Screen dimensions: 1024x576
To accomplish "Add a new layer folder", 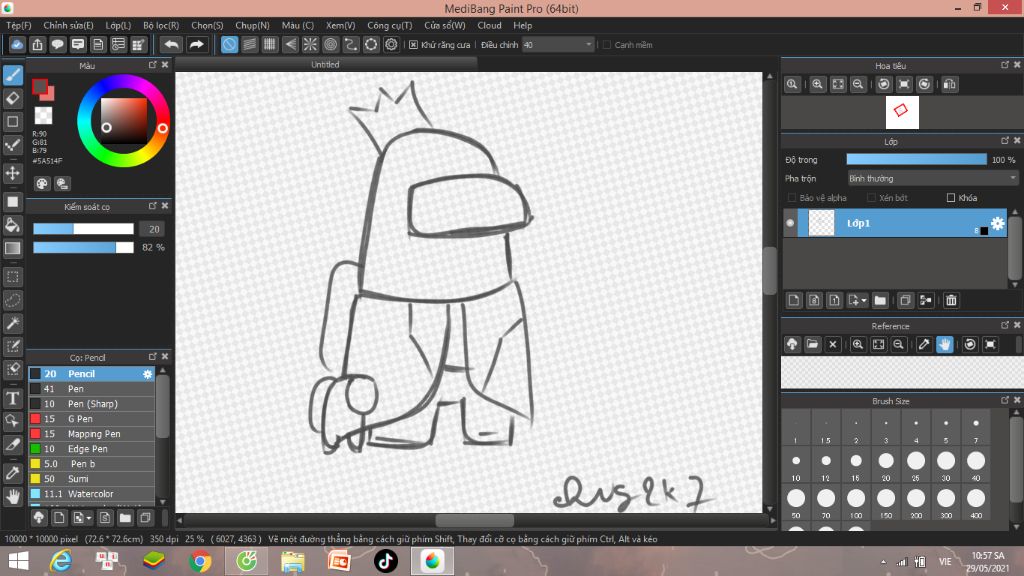I will pos(880,300).
